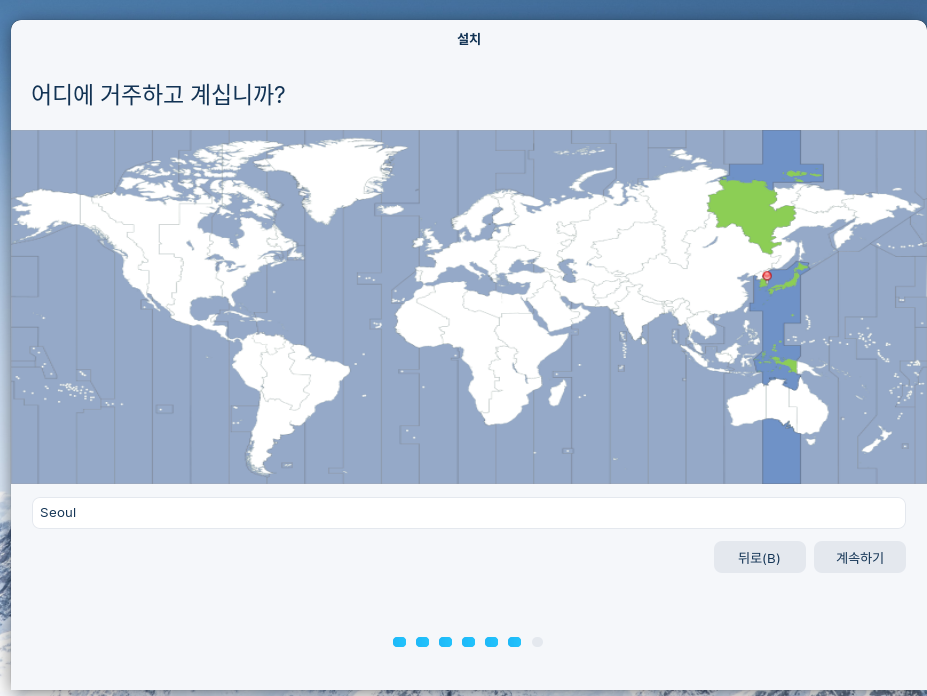
Task: Click the 계속하기 continue button
Action: pos(860,557)
